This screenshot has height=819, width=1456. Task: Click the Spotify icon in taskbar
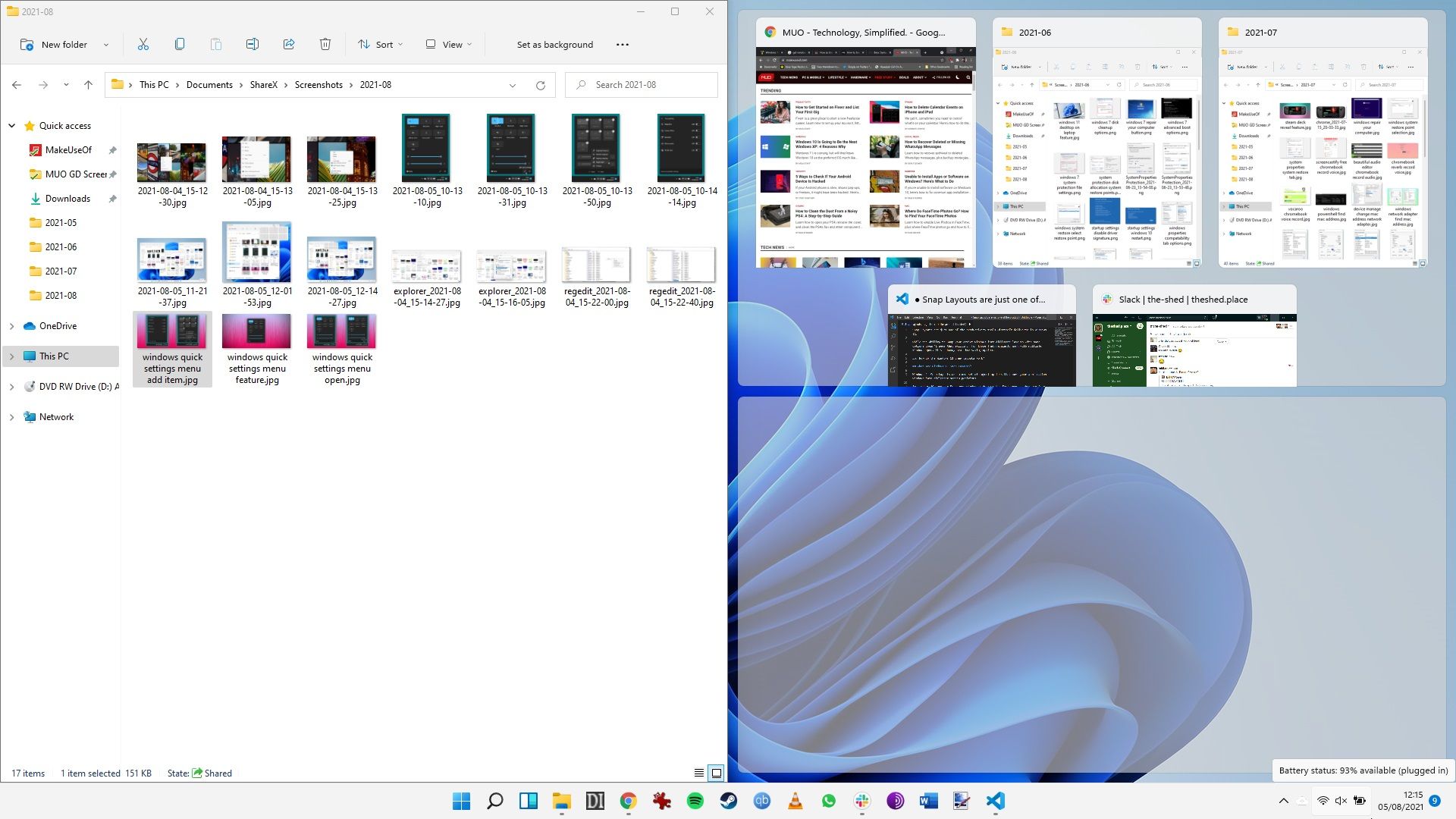694,800
